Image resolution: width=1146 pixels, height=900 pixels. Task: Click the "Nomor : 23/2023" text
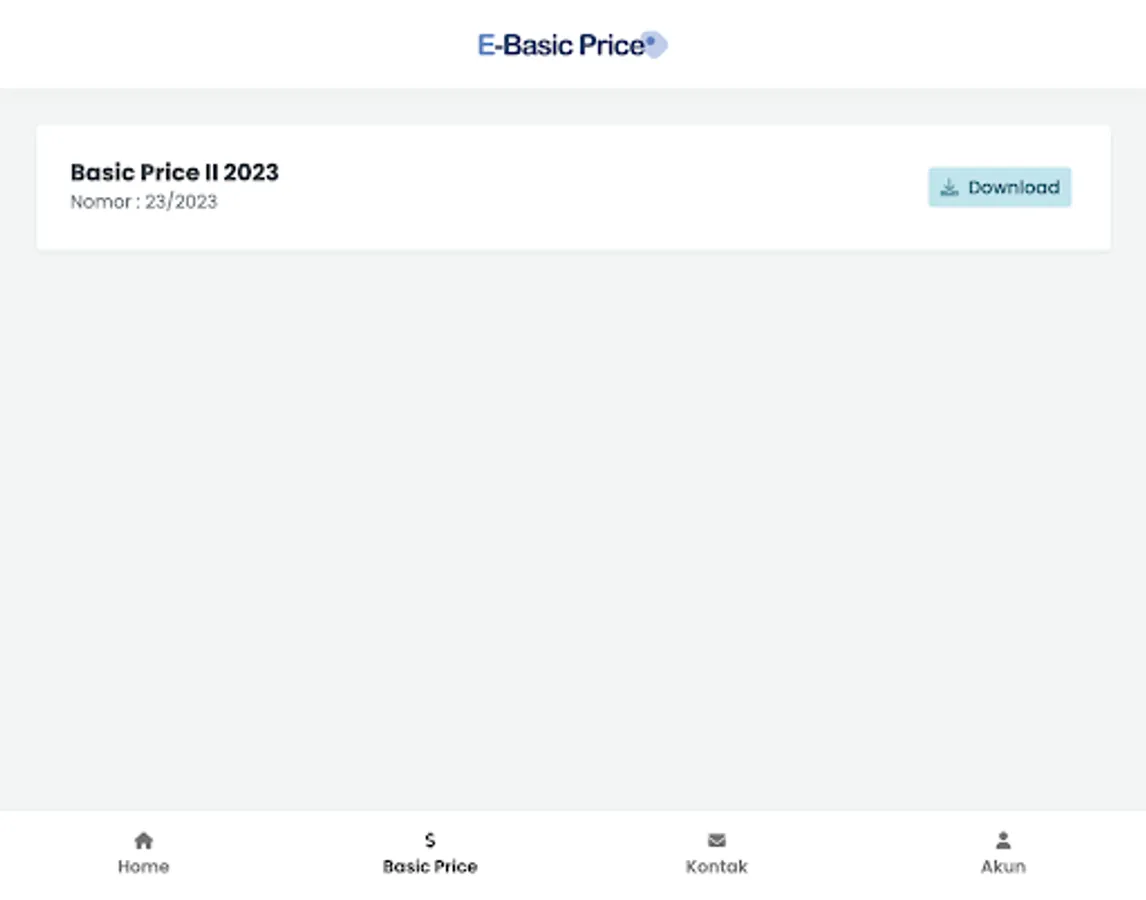click(143, 202)
